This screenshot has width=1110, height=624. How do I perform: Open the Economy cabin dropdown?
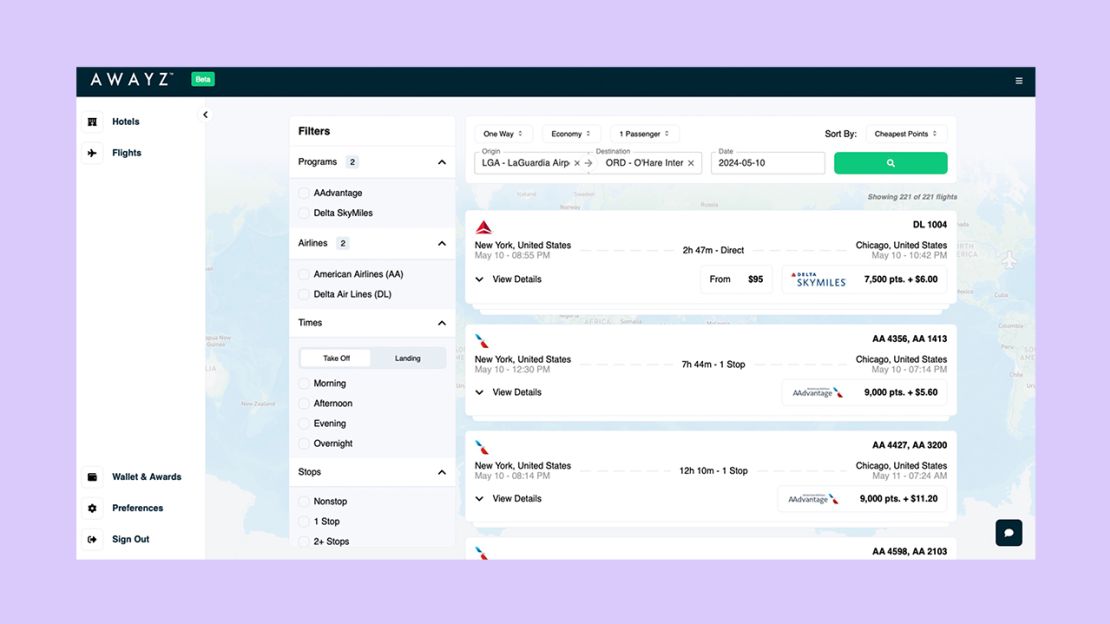[571, 134]
